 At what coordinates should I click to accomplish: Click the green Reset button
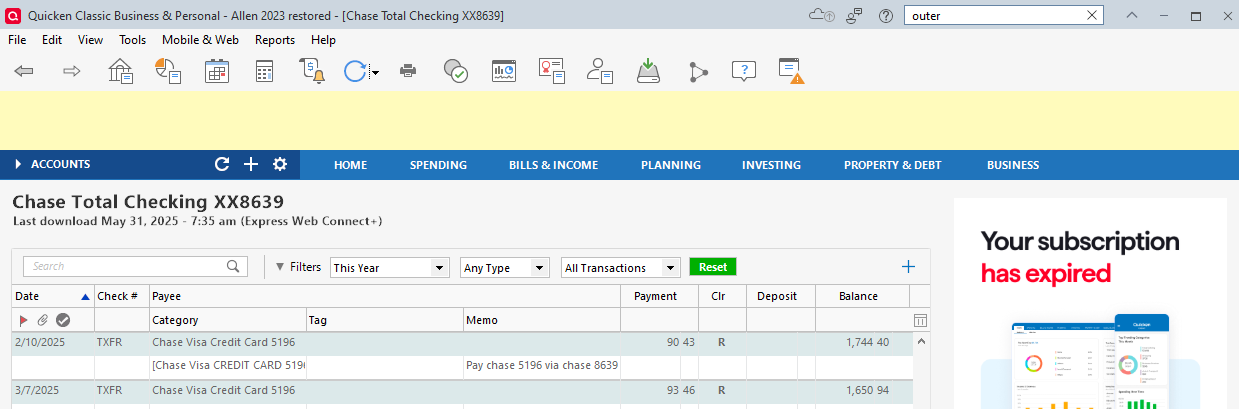click(713, 267)
